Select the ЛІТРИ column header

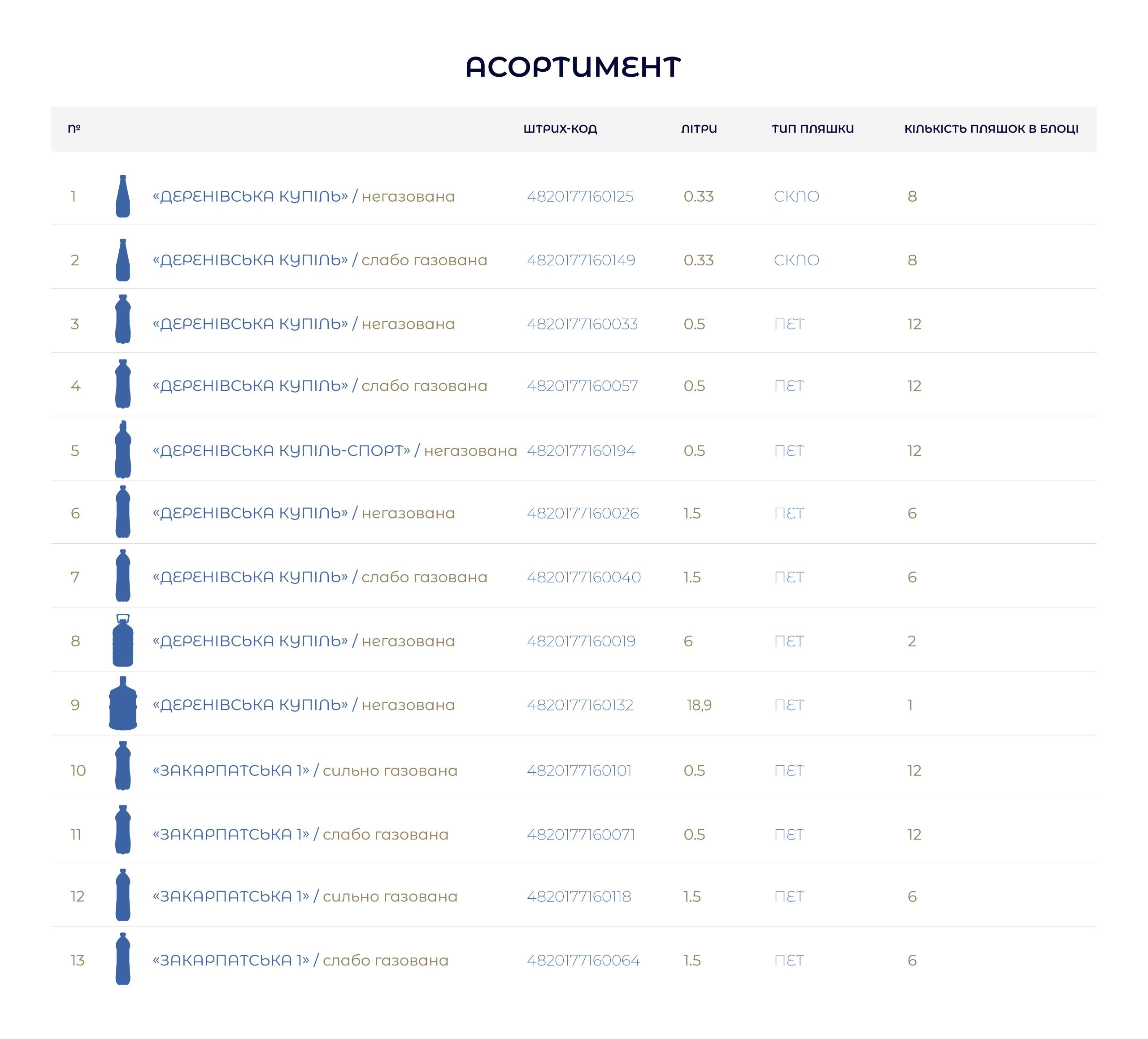[699, 129]
